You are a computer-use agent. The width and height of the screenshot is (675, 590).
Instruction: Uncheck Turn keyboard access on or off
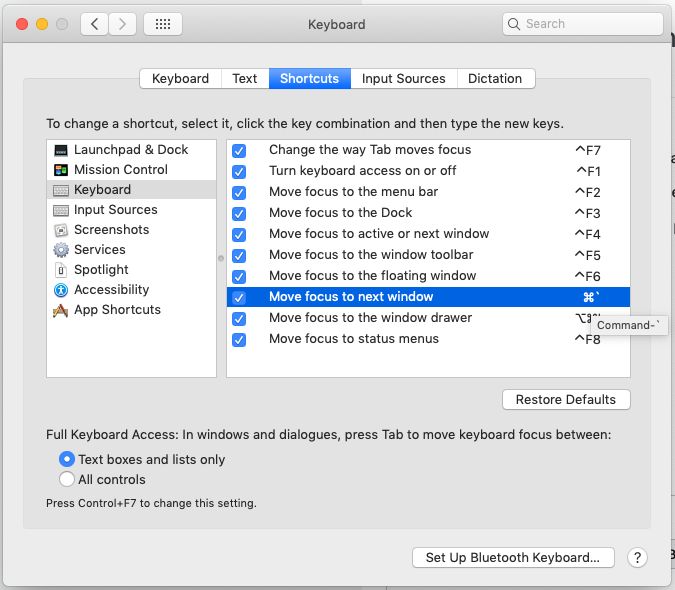[239, 172]
